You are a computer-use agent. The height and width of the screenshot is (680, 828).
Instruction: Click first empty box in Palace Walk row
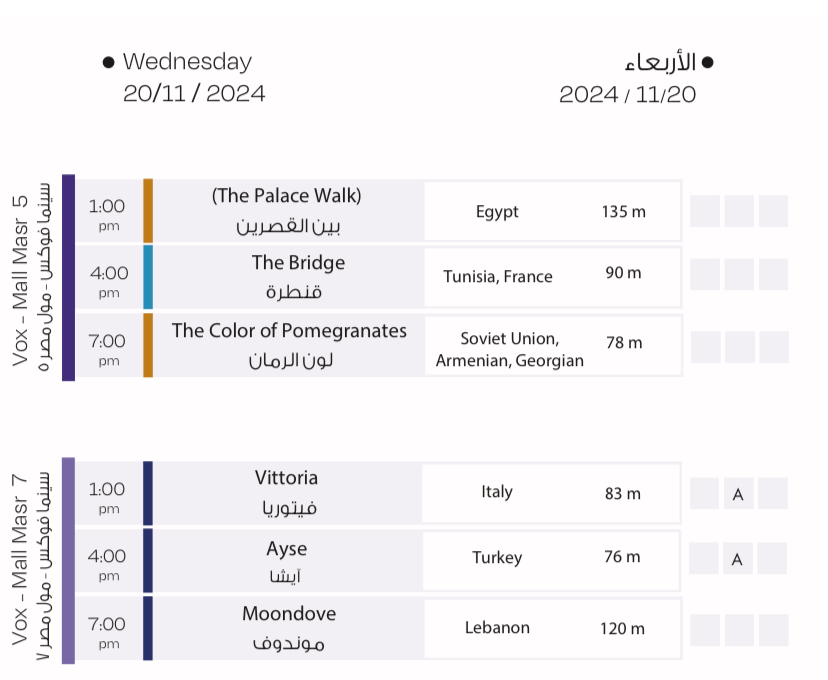tap(705, 212)
